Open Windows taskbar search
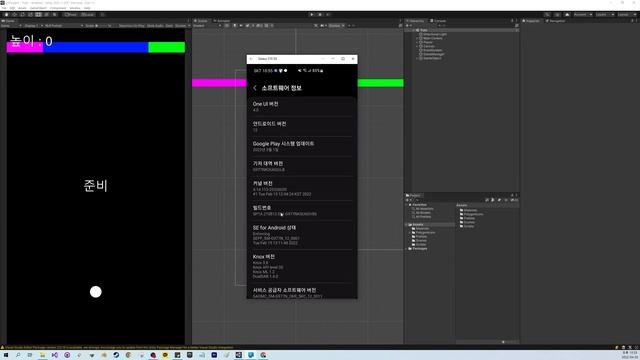This screenshot has width=640, height=360. coord(18,355)
